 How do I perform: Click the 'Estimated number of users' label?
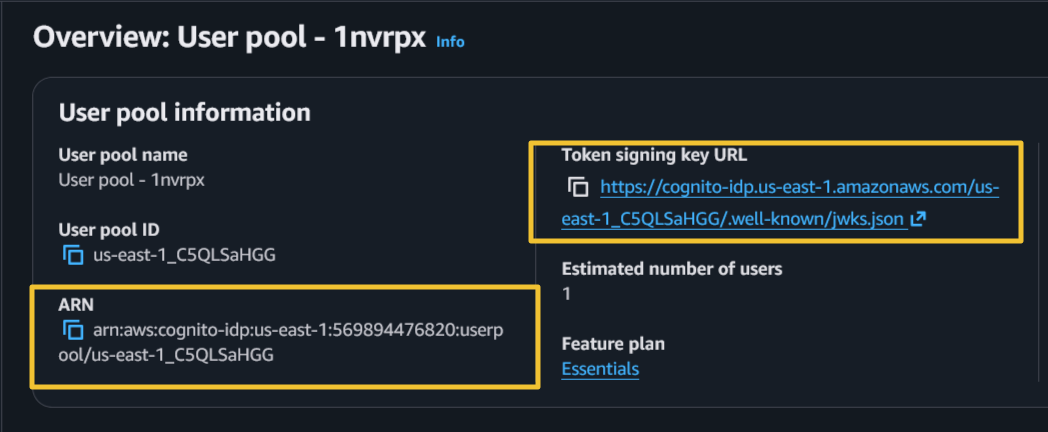[x=671, y=268]
